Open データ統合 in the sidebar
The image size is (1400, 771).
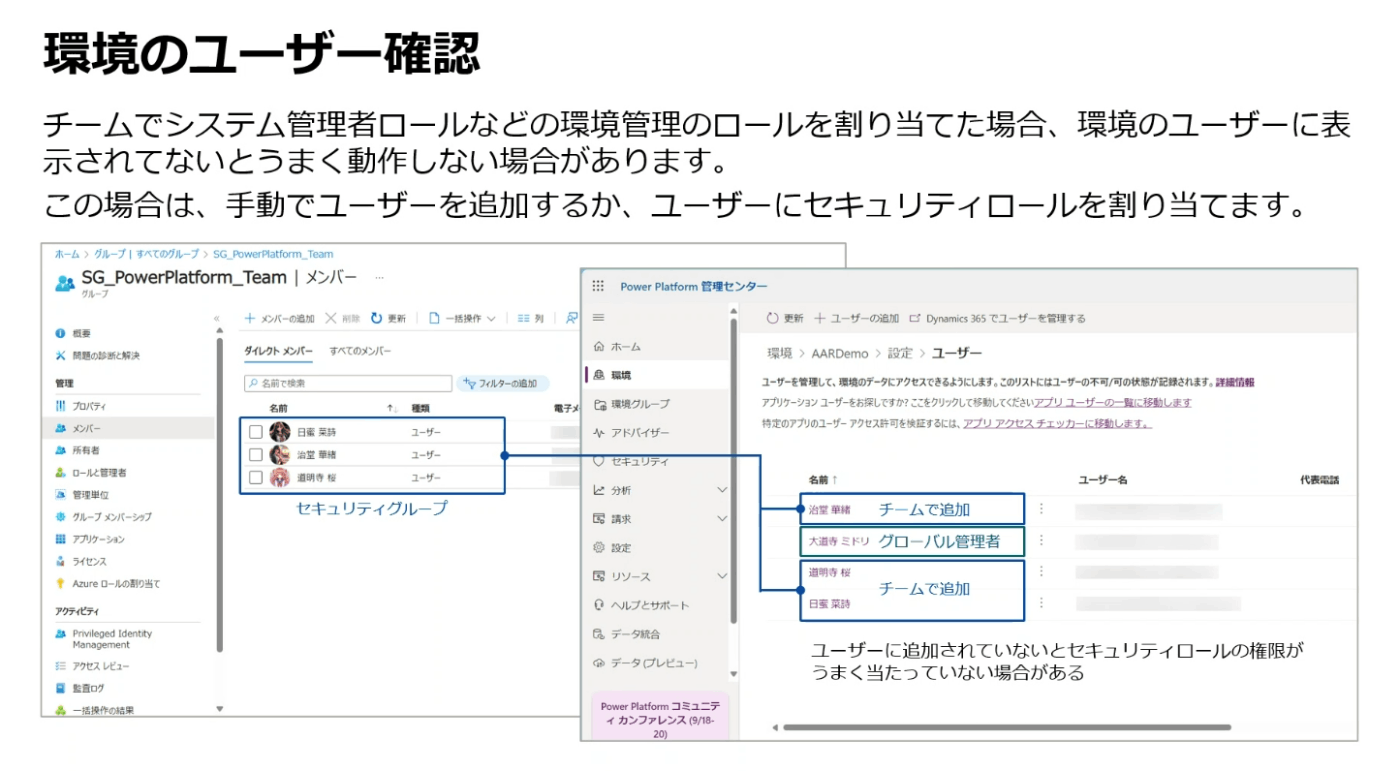[627, 634]
